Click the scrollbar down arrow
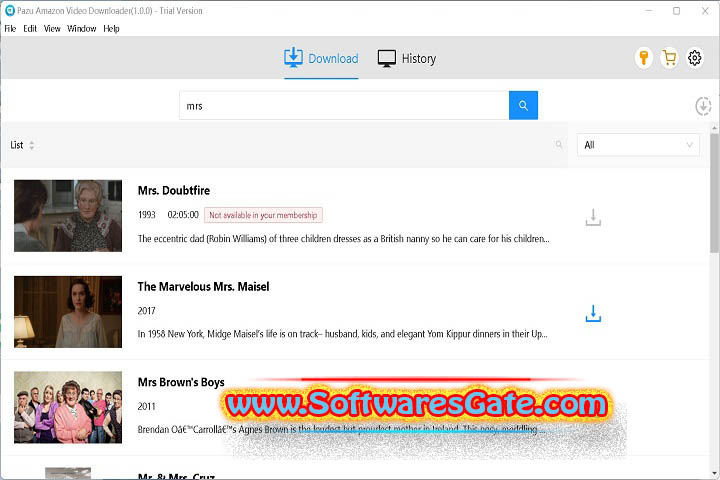Image resolution: width=720 pixels, height=480 pixels. [714, 473]
